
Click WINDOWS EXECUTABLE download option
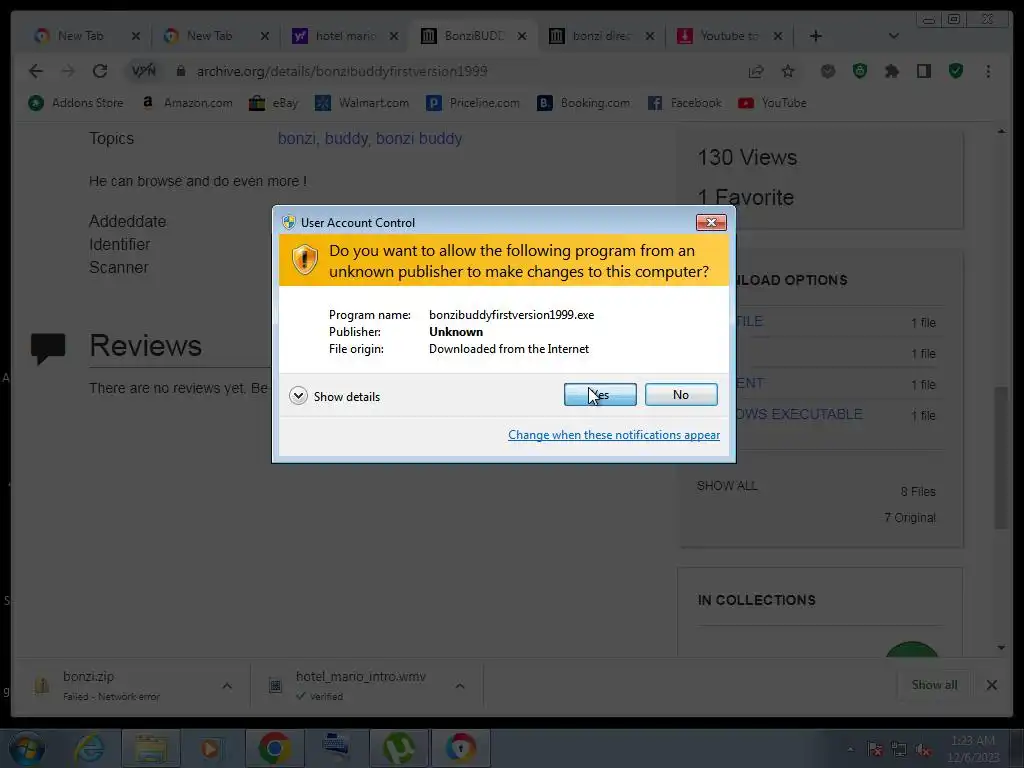pyautogui.click(x=799, y=414)
